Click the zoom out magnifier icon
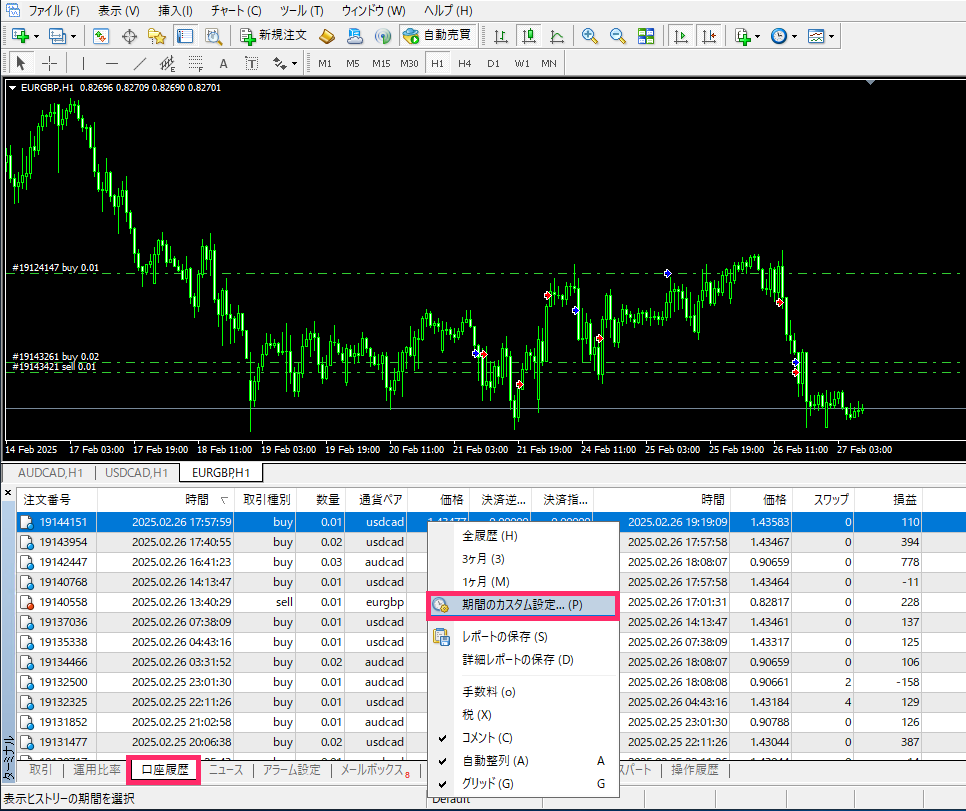The image size is (966, 811). [618, 36]
